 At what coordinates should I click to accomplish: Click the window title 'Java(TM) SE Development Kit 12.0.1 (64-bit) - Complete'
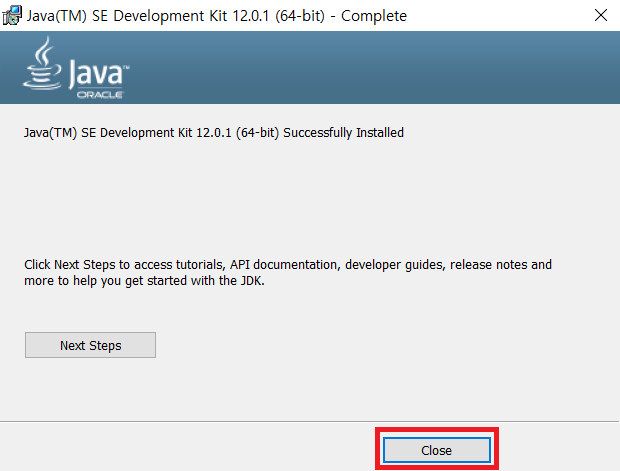[x=217, y=16]
